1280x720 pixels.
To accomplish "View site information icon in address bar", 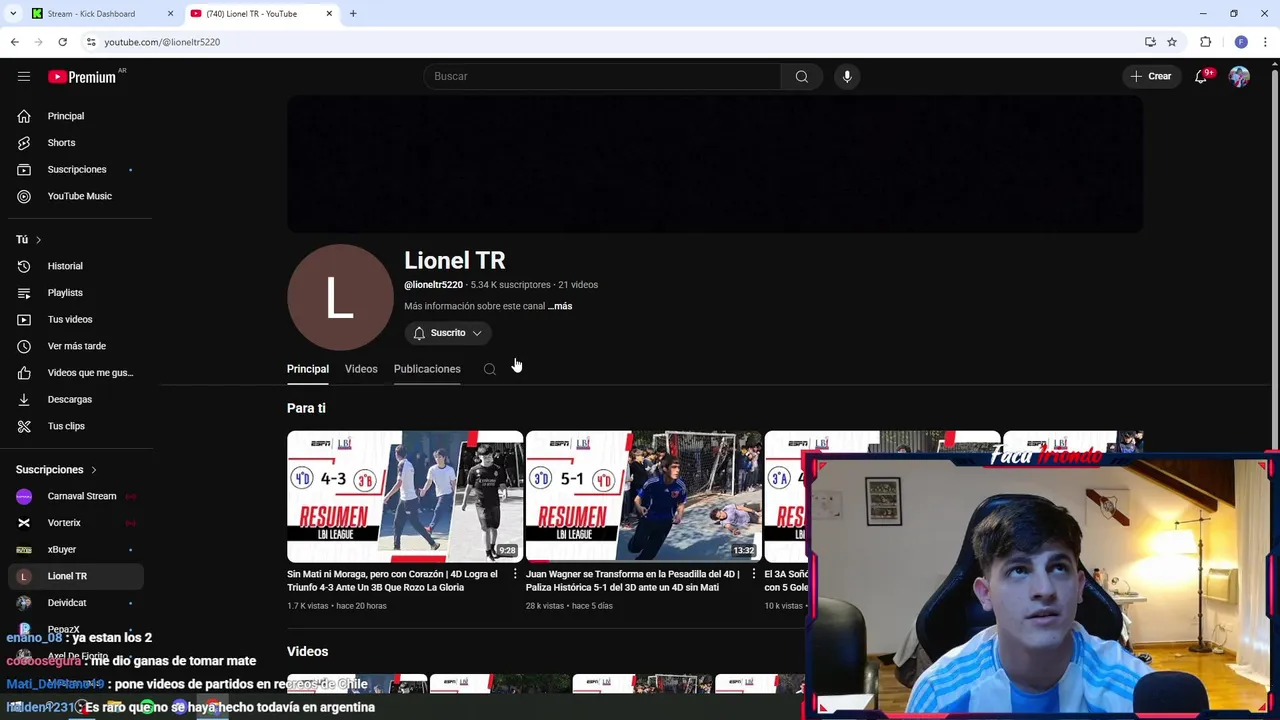I will click(91, 42).
